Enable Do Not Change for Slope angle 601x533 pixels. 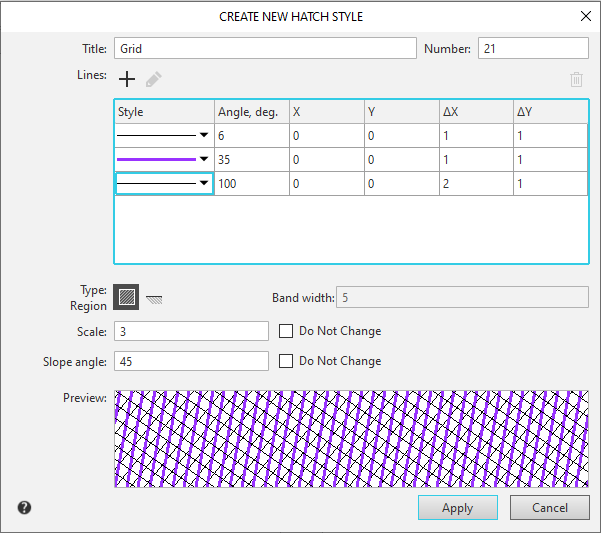coord(286,361)
